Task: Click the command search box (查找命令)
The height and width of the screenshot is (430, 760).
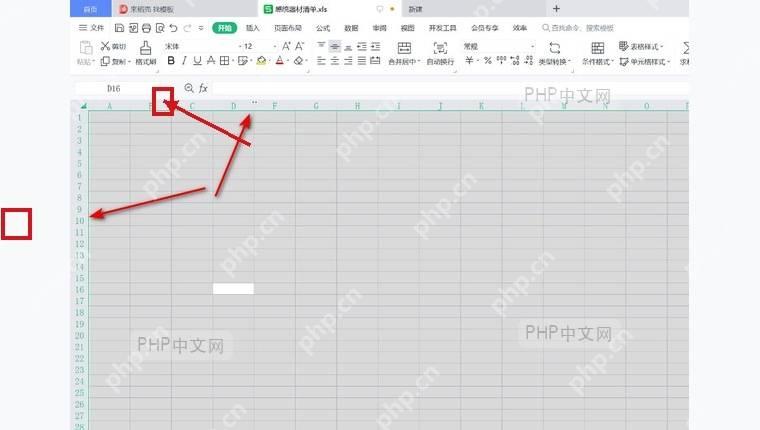Action: point(578,28)
